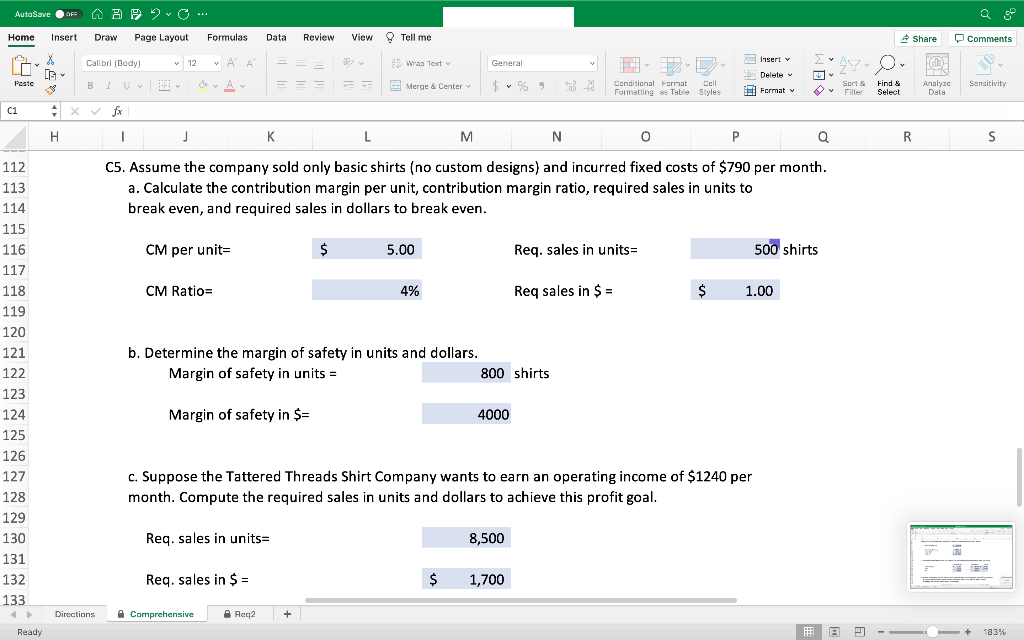This screenshot has height=640, width=1024.
Task: Open the undo history dropdown arrow
Action: click(168, 14)
